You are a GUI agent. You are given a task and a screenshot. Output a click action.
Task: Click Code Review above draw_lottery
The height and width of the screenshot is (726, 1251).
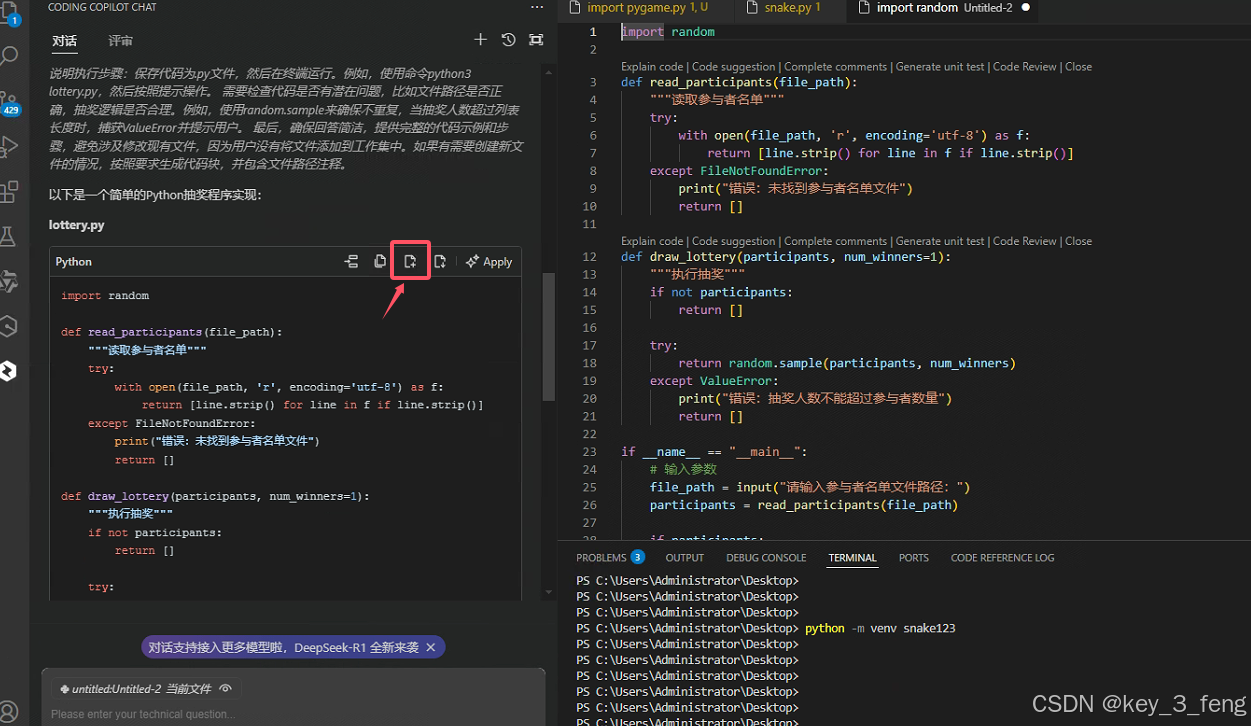pyautogui.click(x=1024, y=241)
